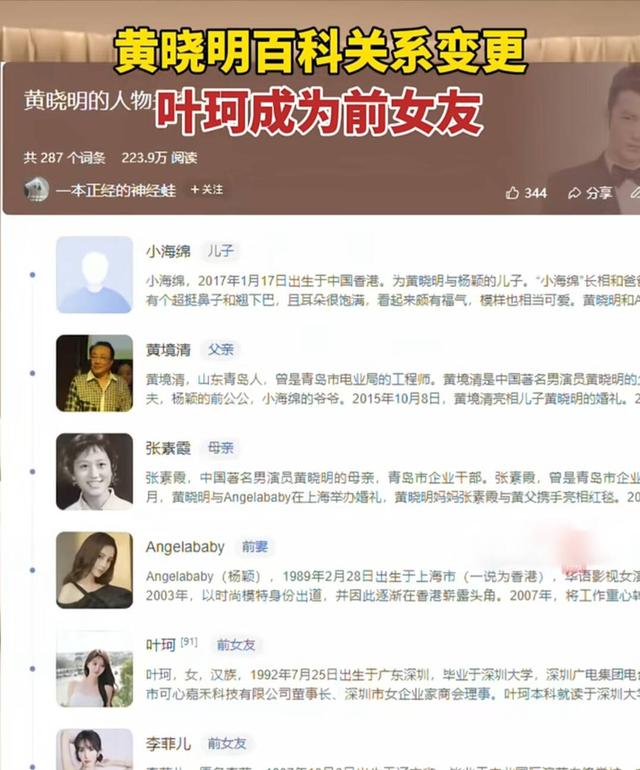This screenshot has height=770, width=640.
Task: Click the 分享 share icon
Action: 574,193
